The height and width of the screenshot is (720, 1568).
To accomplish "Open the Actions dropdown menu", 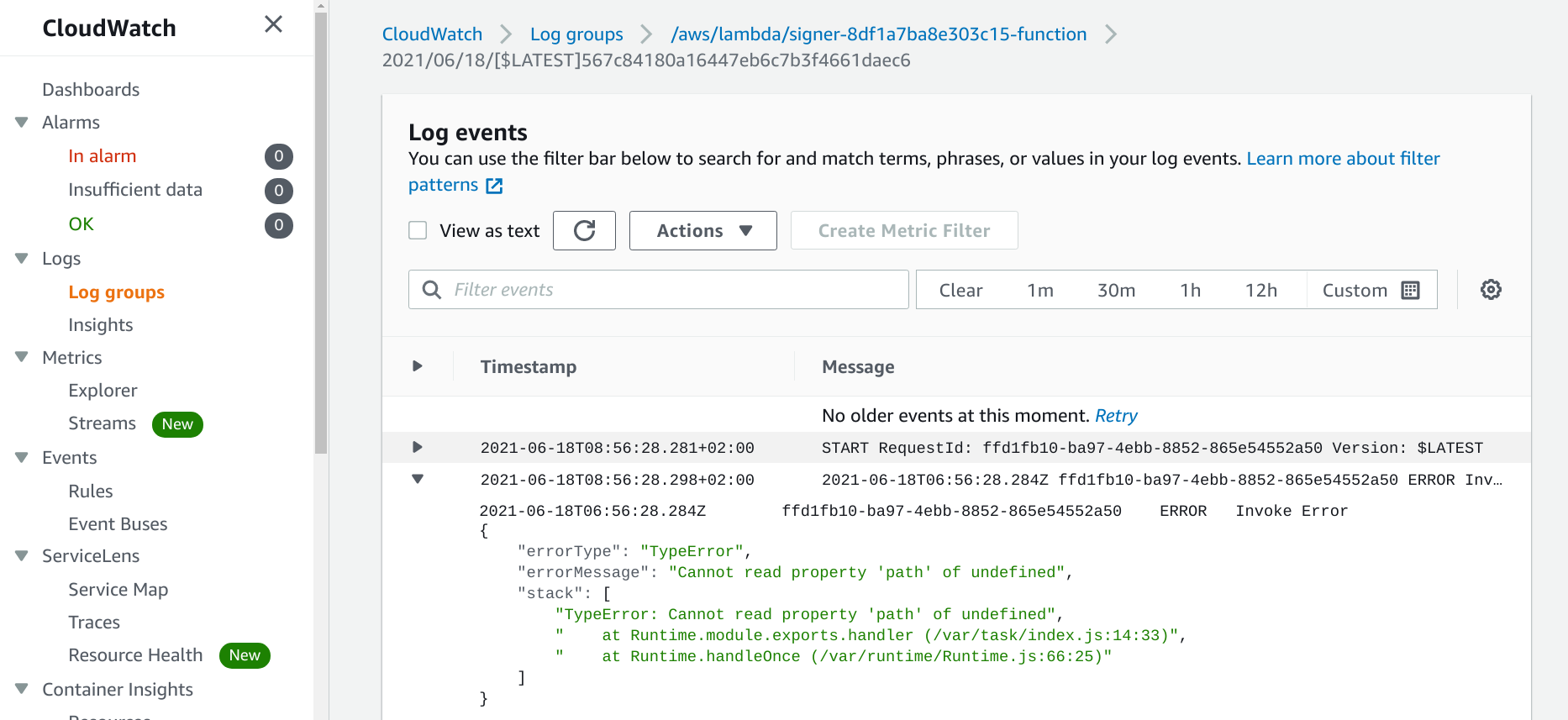I will point(702,230).
